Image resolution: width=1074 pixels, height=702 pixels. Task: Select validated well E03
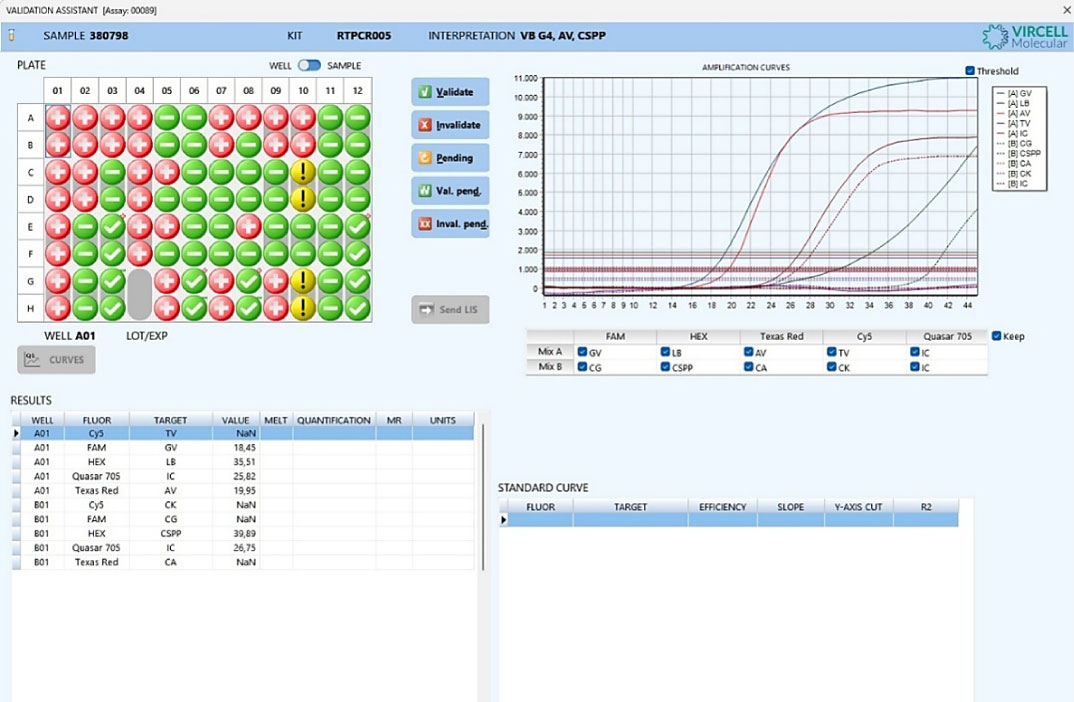112,227
